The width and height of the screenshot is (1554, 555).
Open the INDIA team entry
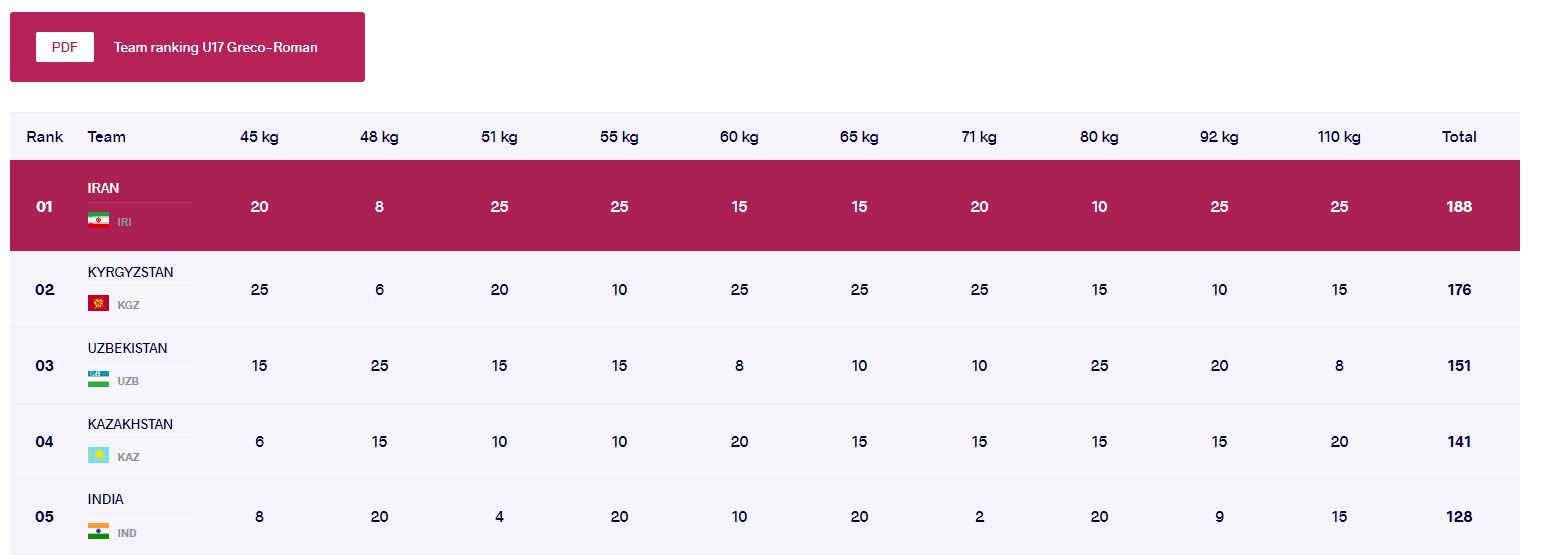point(106,499)
